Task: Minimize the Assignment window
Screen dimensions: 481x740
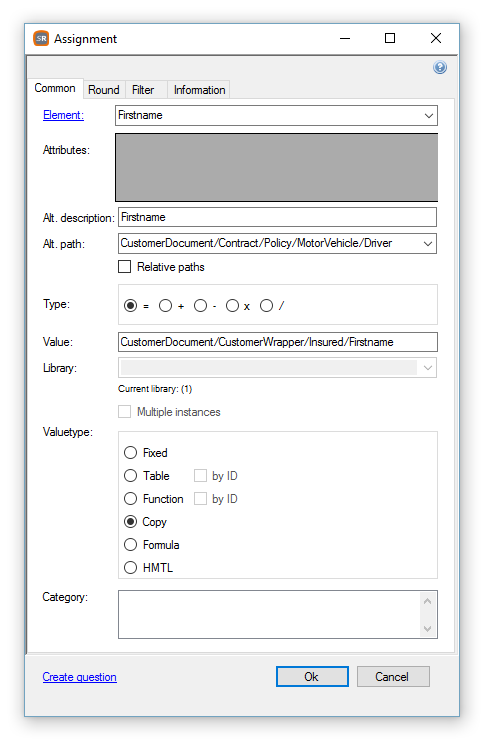Action: point(345,38)
